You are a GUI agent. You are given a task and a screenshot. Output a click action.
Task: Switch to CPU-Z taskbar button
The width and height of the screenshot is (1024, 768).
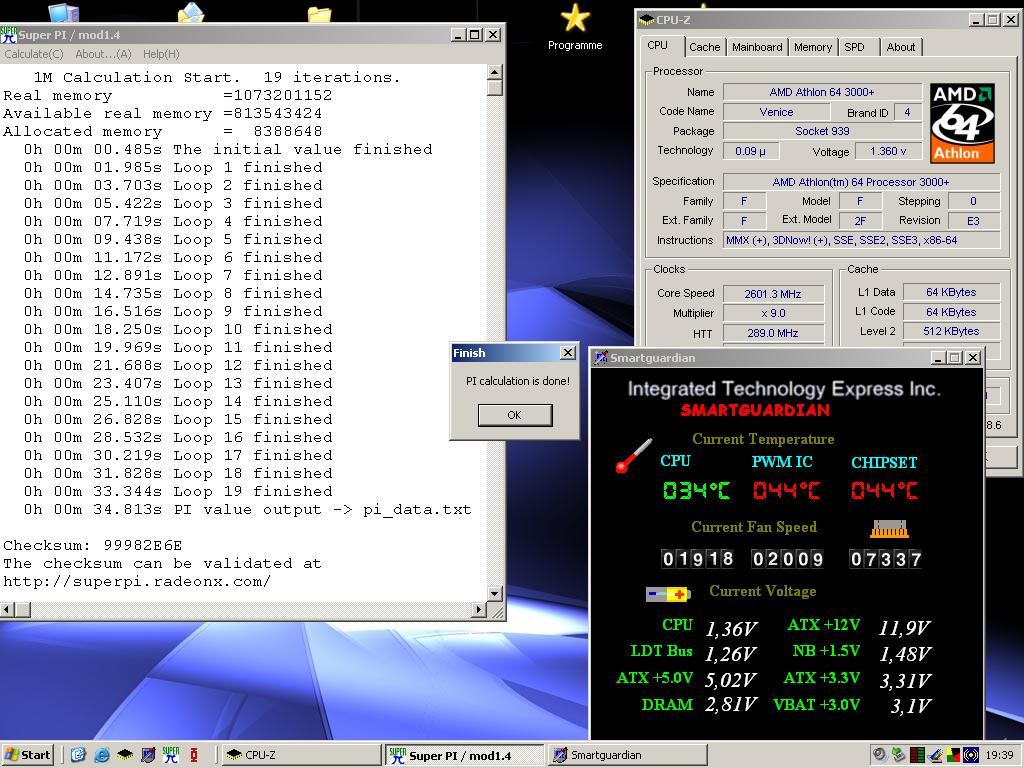[300, 755]
